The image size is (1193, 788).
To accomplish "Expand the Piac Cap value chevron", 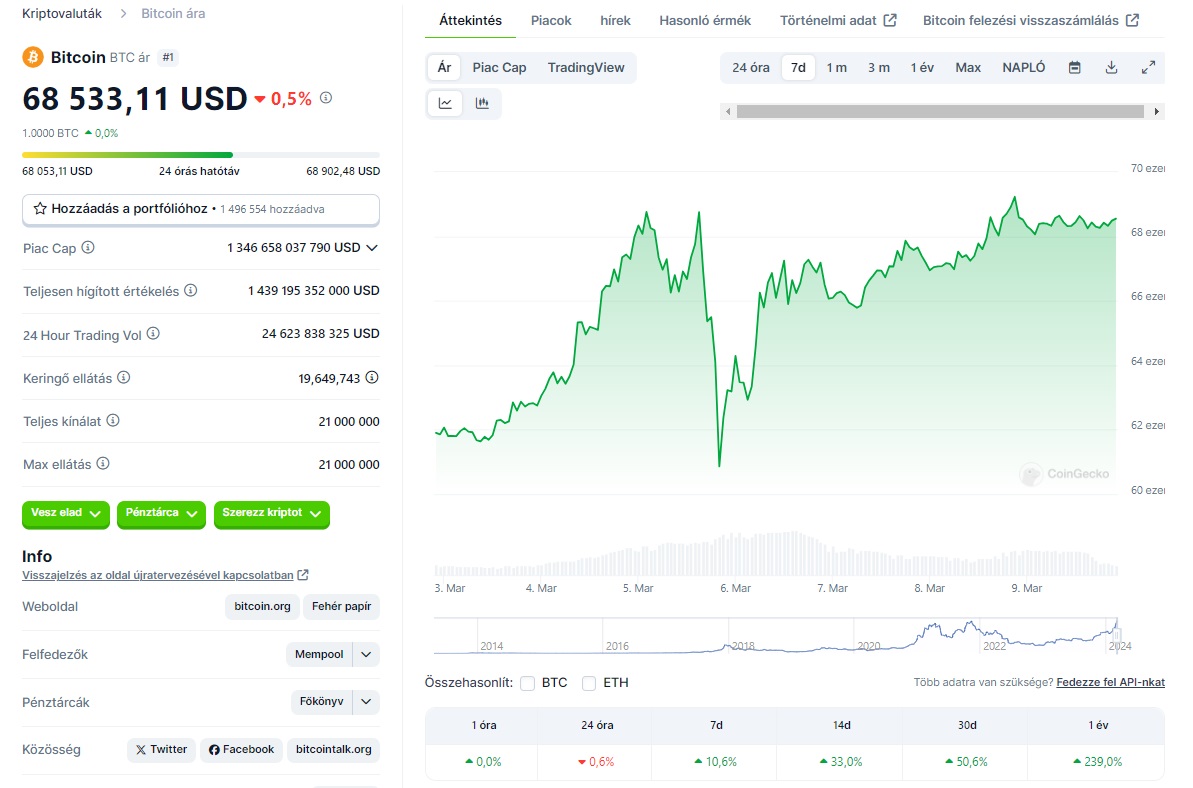I will (x=372, y=248).
